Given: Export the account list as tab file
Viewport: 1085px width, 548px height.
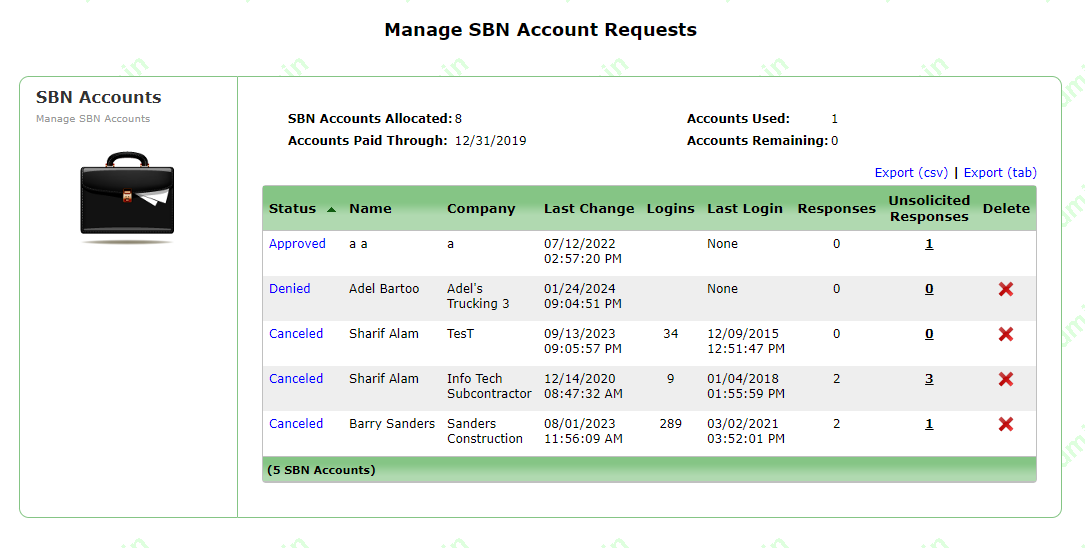Looking at the screenshot, I should [1000, 173].
